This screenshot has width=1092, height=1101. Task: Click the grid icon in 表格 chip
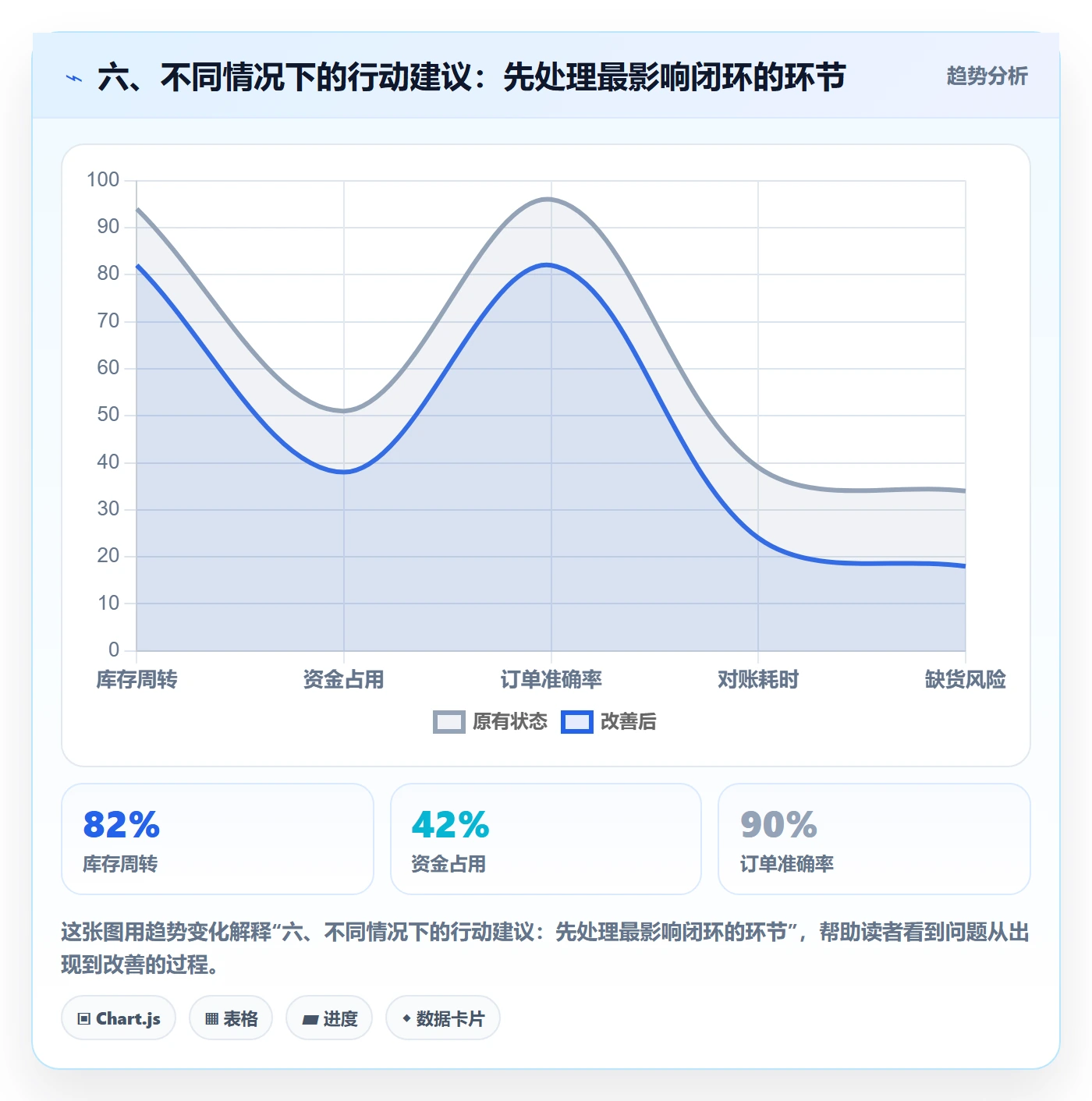tap(211, 1019)
